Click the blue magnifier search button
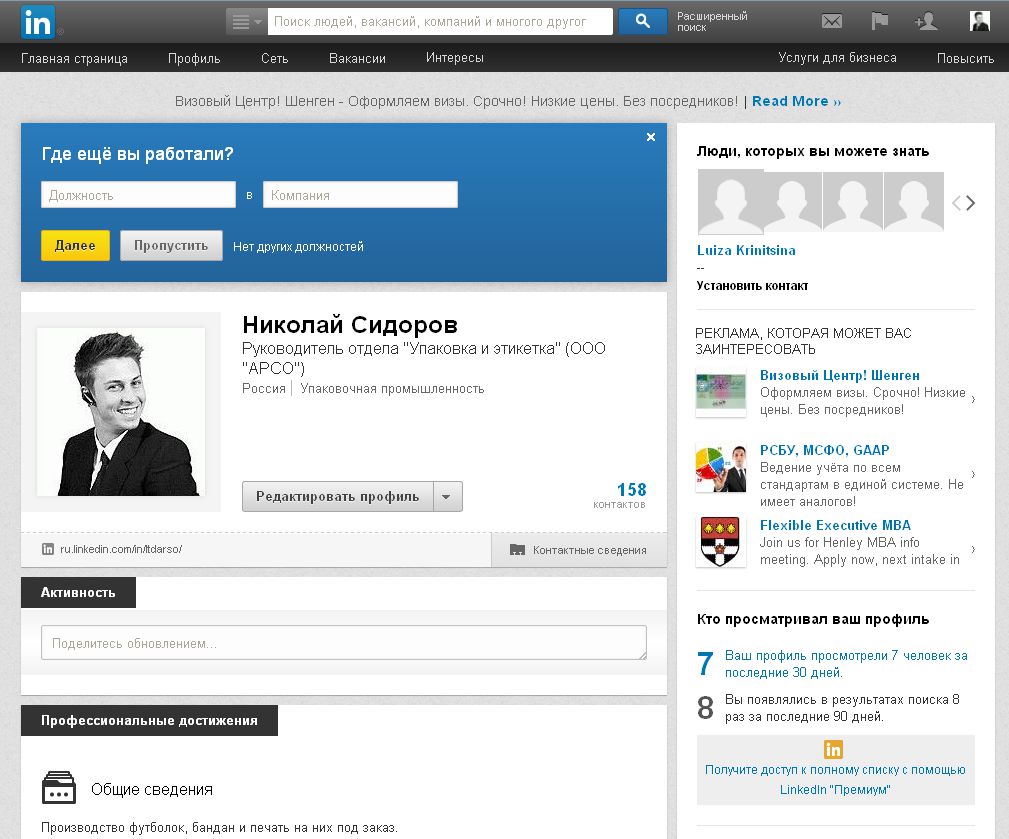This screenshot has height=839, width=1009. pyautogui.click(x=642, y=21)
